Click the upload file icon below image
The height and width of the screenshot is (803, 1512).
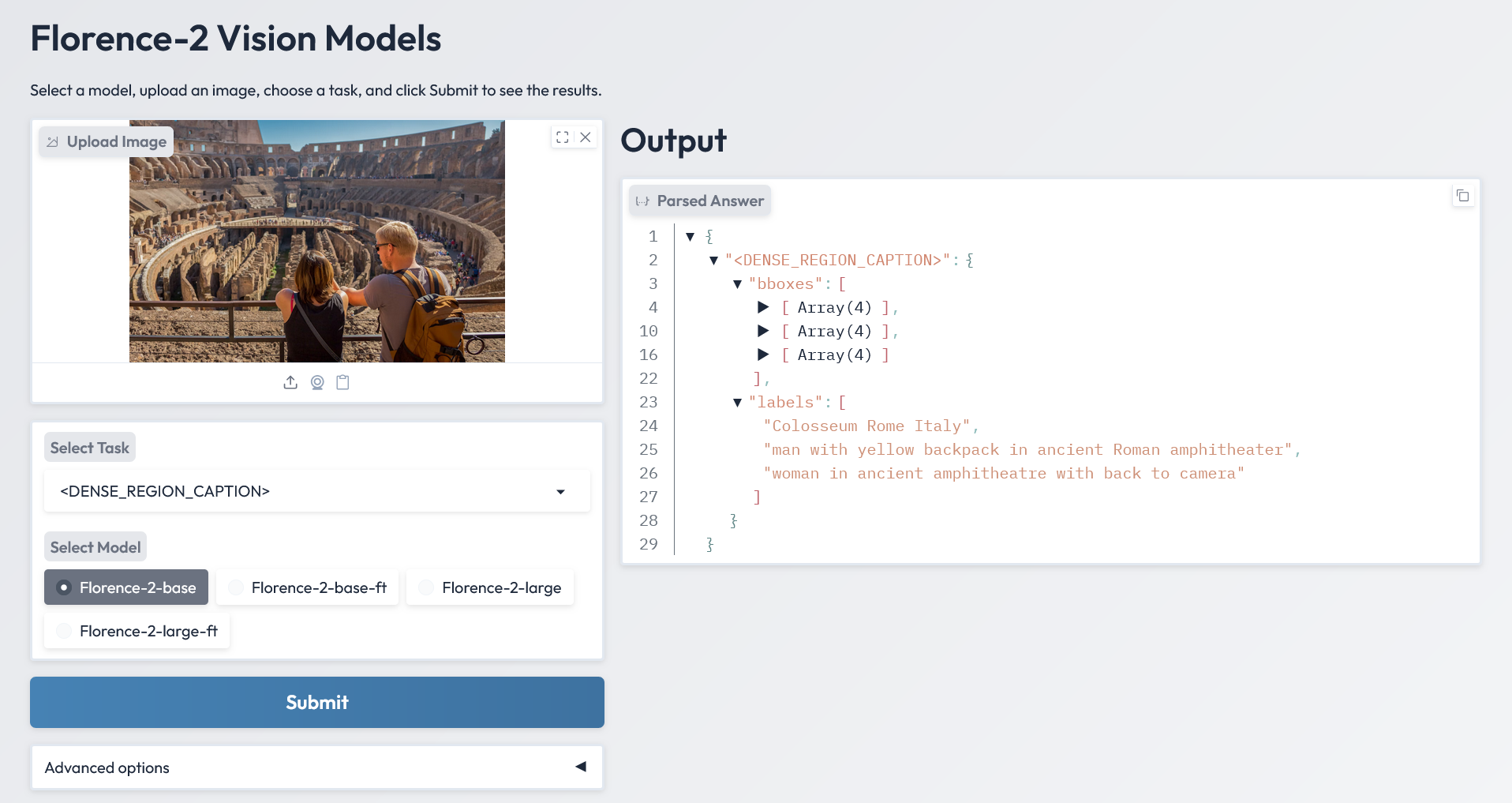(290, 383)
